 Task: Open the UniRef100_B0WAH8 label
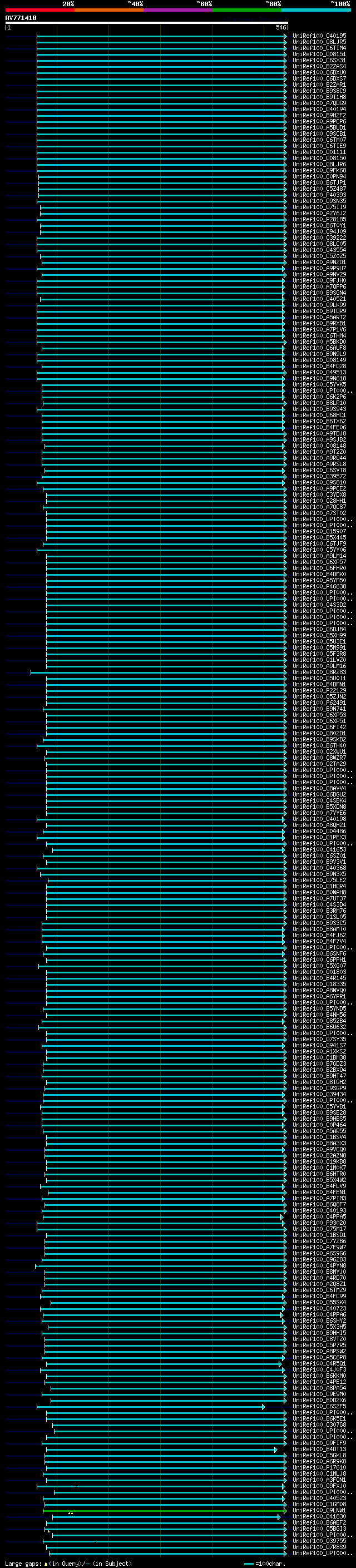tap(319, 892)
